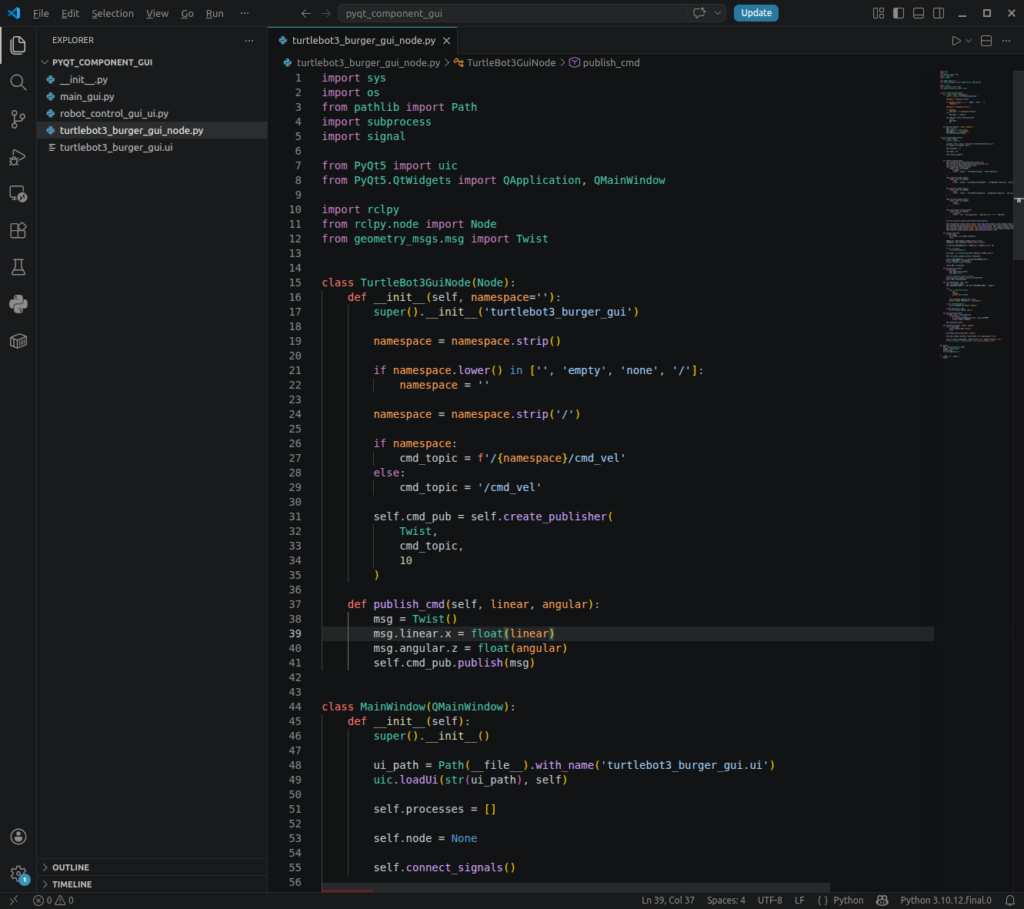Select turtlebot3_burger_gui_node.py in Explorer
Image resolution: width=1024 pixels, height=909 pixels.
click(x=152, y=131)
